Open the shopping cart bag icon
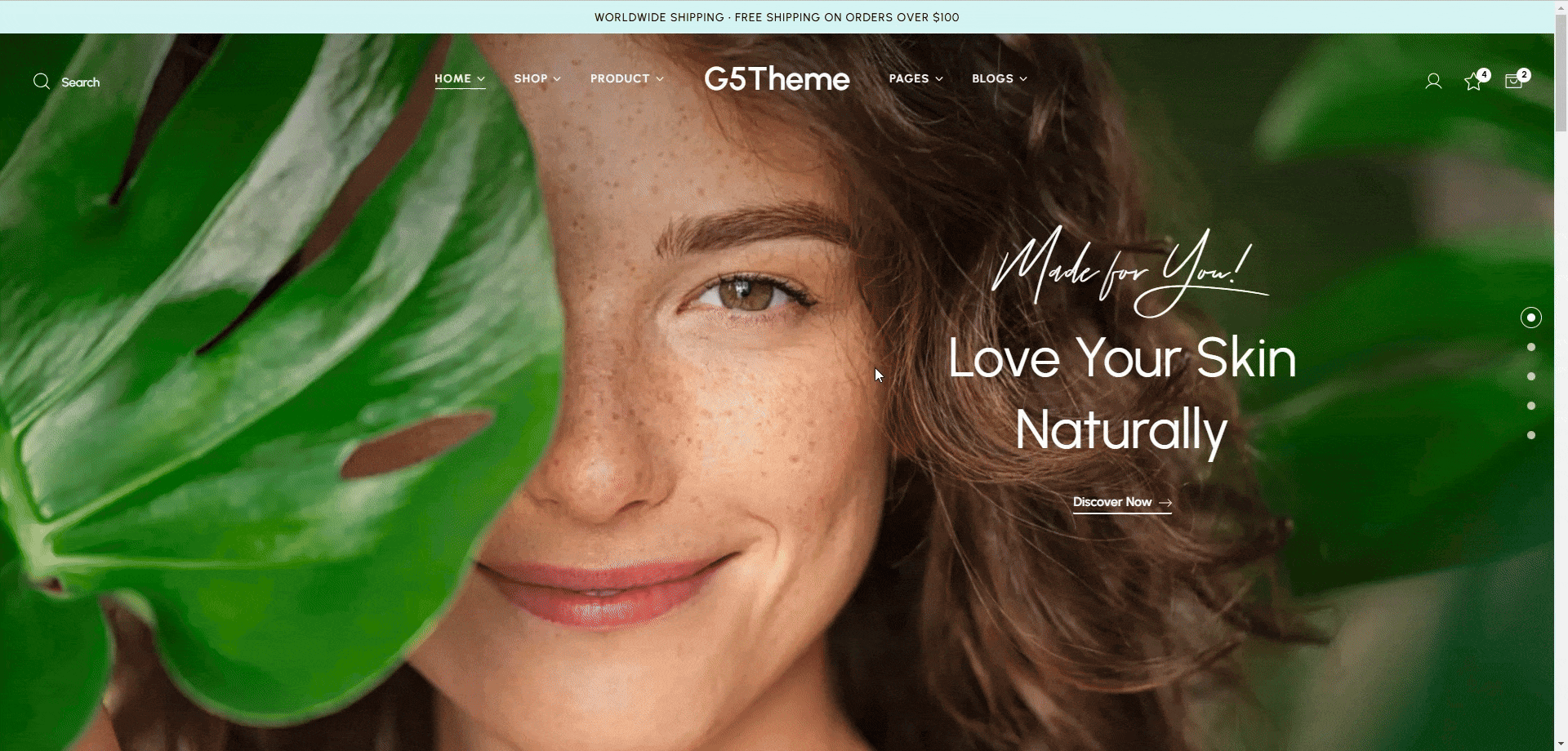Viewport: 1568px width, 751px height. (x=1513, y=82)
